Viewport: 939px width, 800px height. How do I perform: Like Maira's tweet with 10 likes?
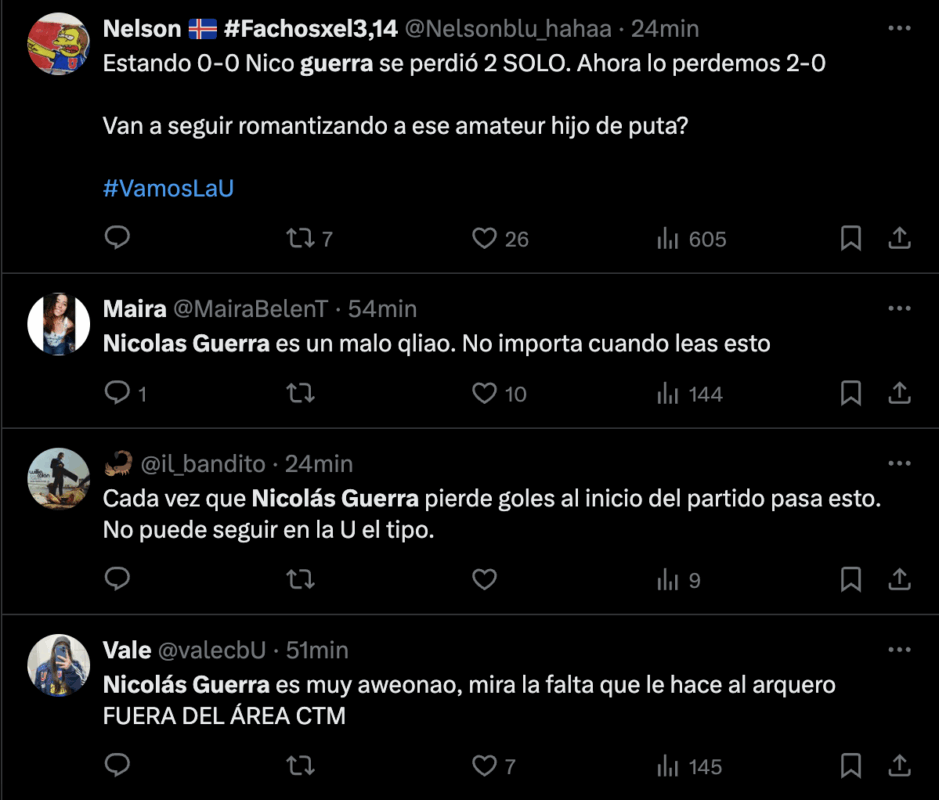tap(485, 393)
